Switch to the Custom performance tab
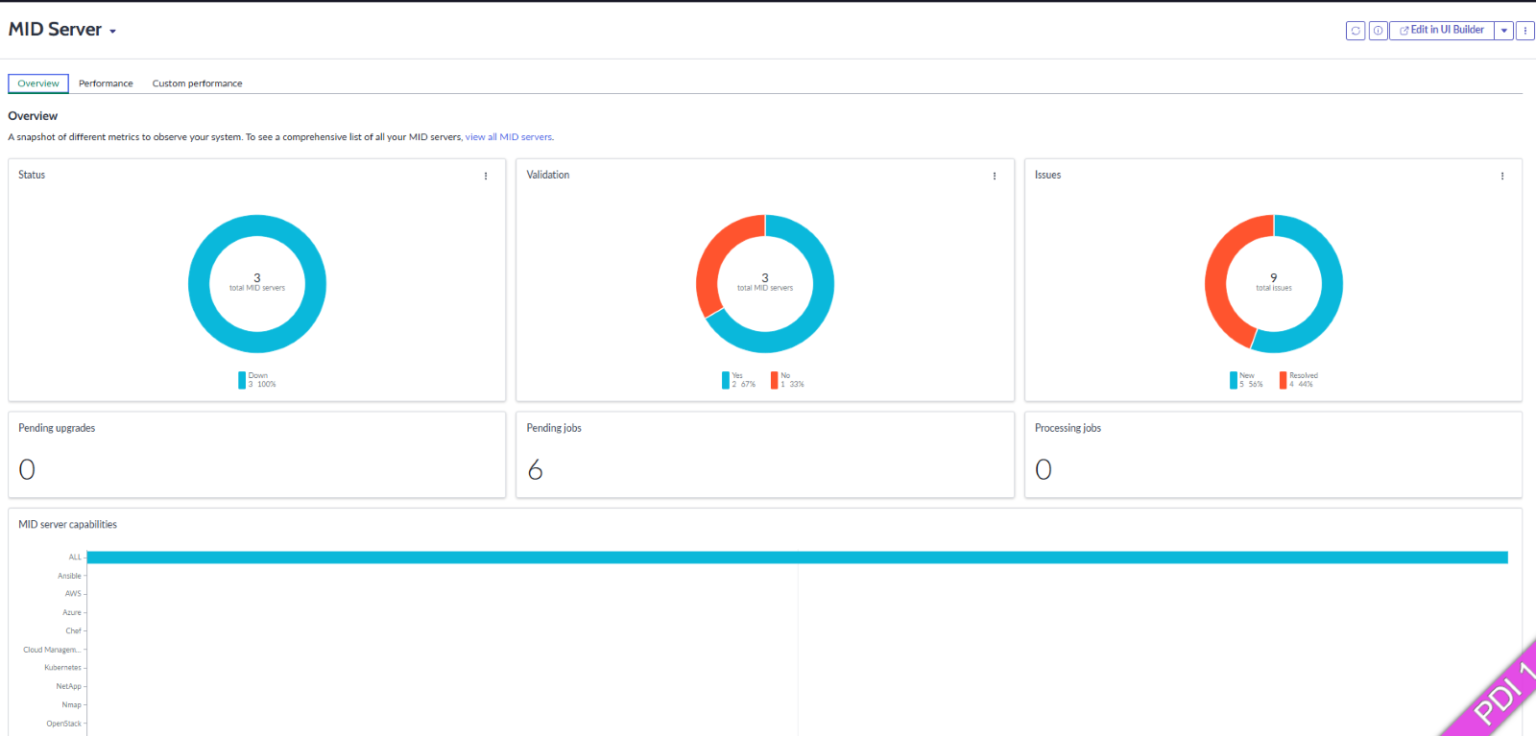The width and height of the screenshot is (1536, 736). click(x=197, y=83)
